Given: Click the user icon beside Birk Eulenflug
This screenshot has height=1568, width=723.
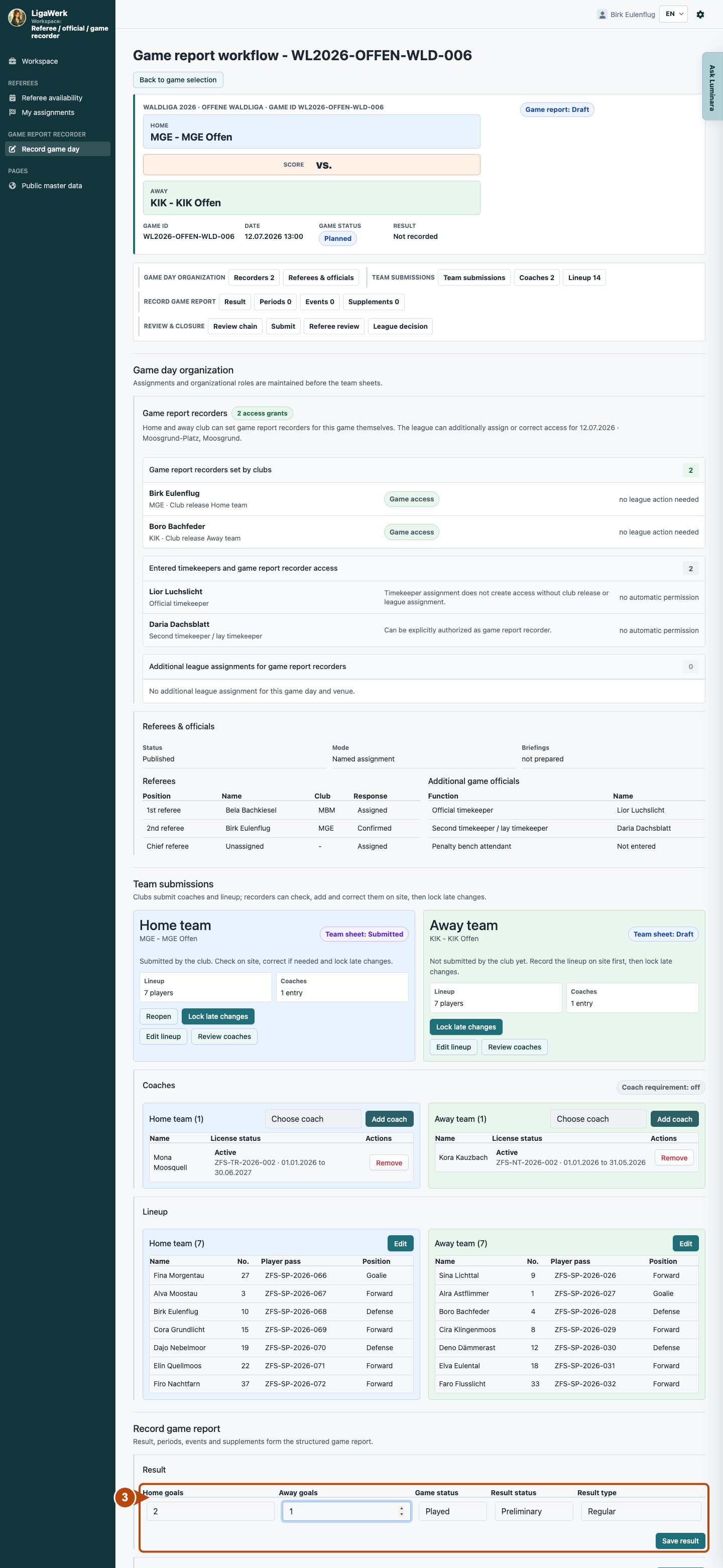Looking at the screenshot, I should [x=602, y=15].
